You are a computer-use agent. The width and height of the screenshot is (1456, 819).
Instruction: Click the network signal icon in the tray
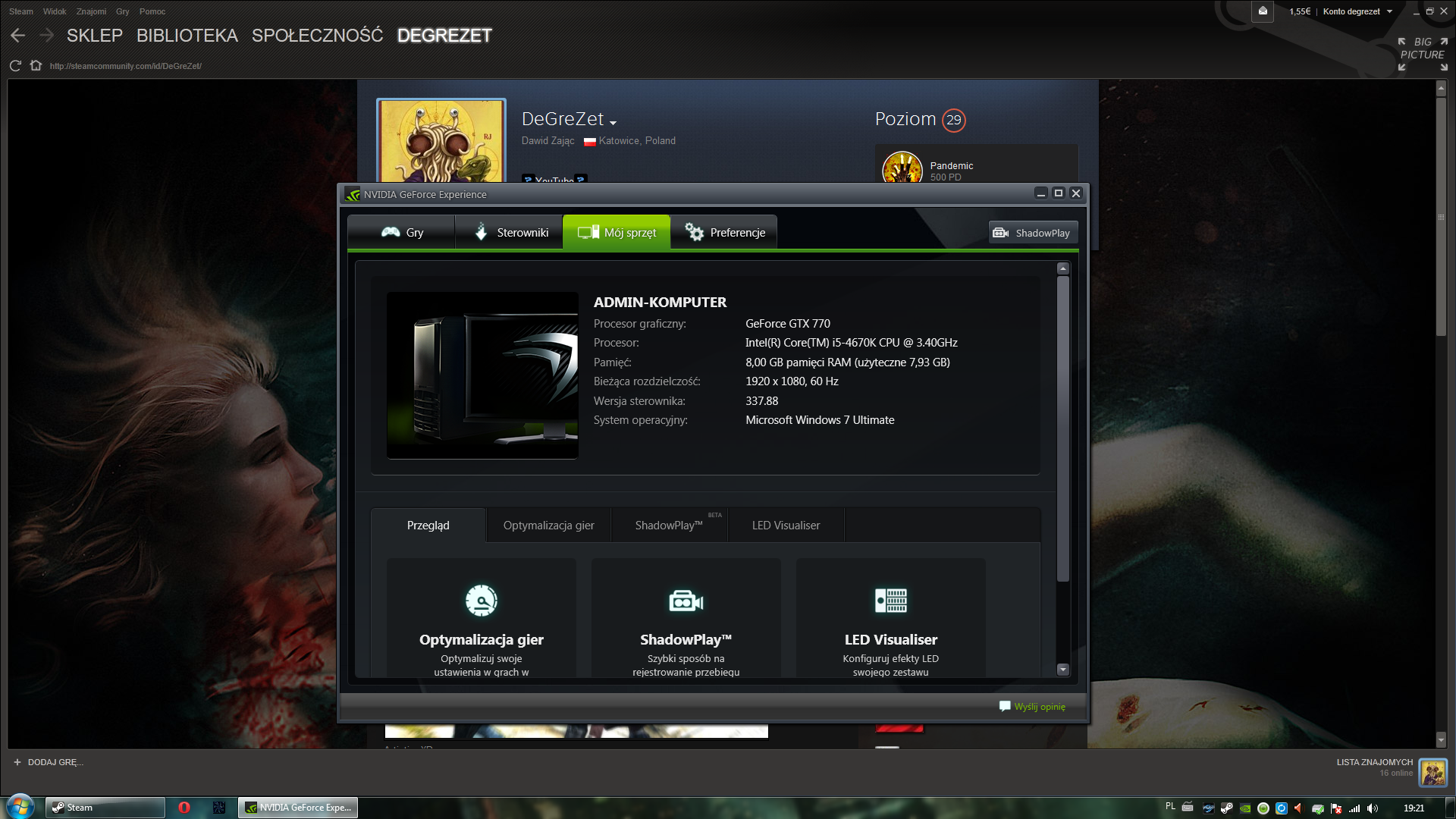click(x=1354, y=808)
